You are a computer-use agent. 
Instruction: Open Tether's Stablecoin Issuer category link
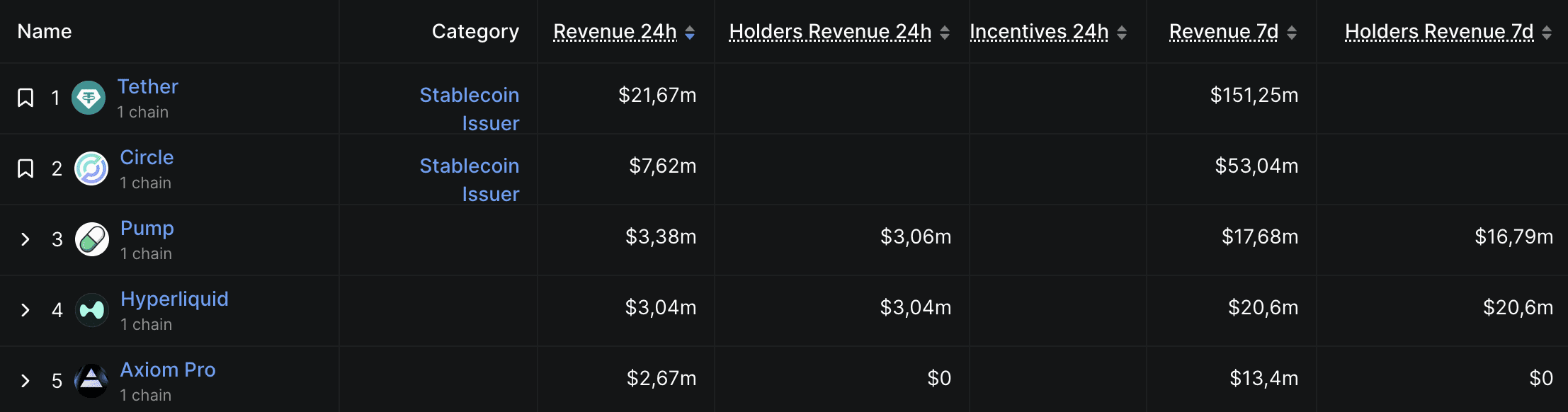470,109
